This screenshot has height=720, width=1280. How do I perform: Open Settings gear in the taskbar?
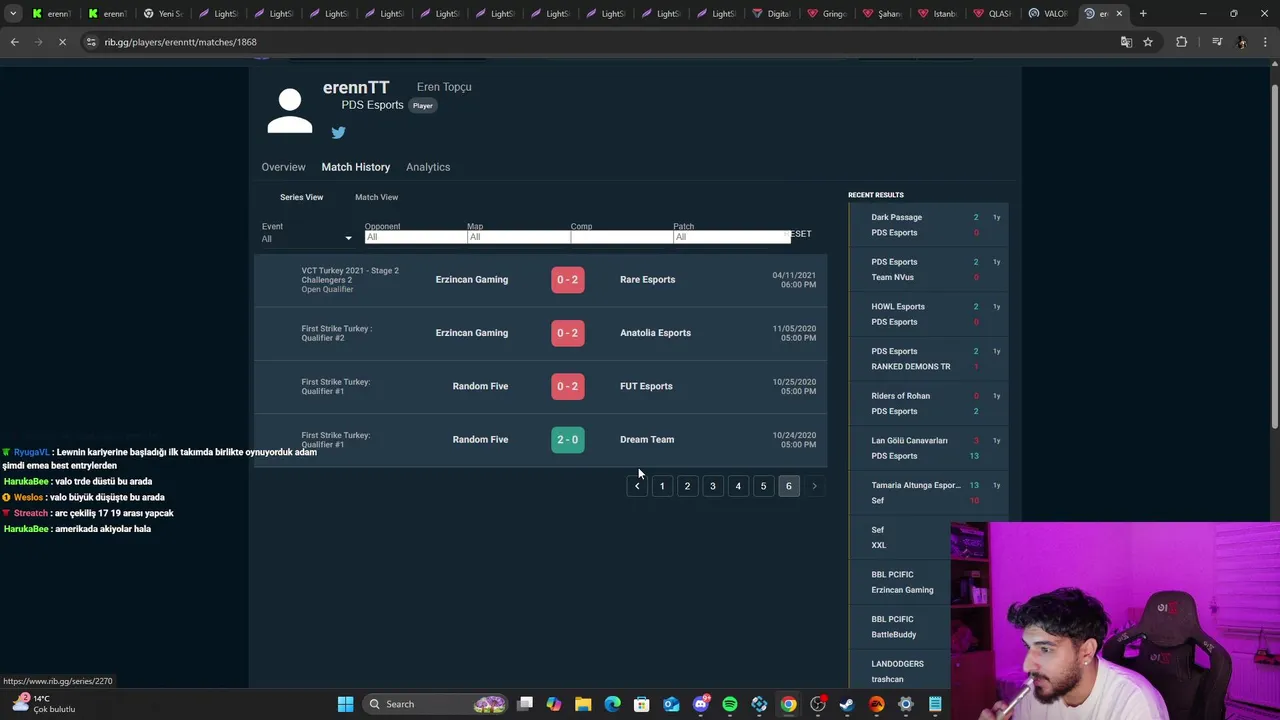tap(906, 704)
